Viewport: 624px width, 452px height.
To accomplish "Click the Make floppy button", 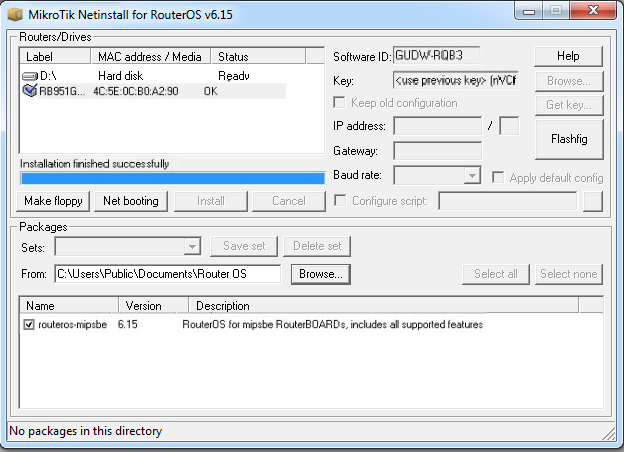I will tap(53, 201).
